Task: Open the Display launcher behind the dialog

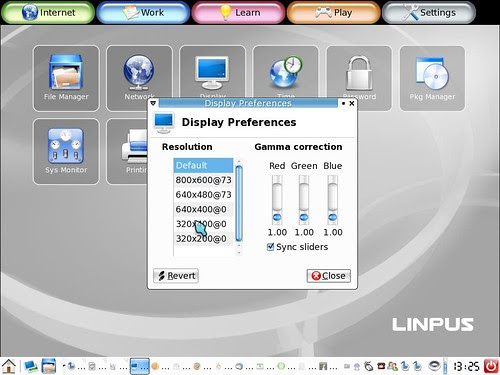Action: coord(212,72)
